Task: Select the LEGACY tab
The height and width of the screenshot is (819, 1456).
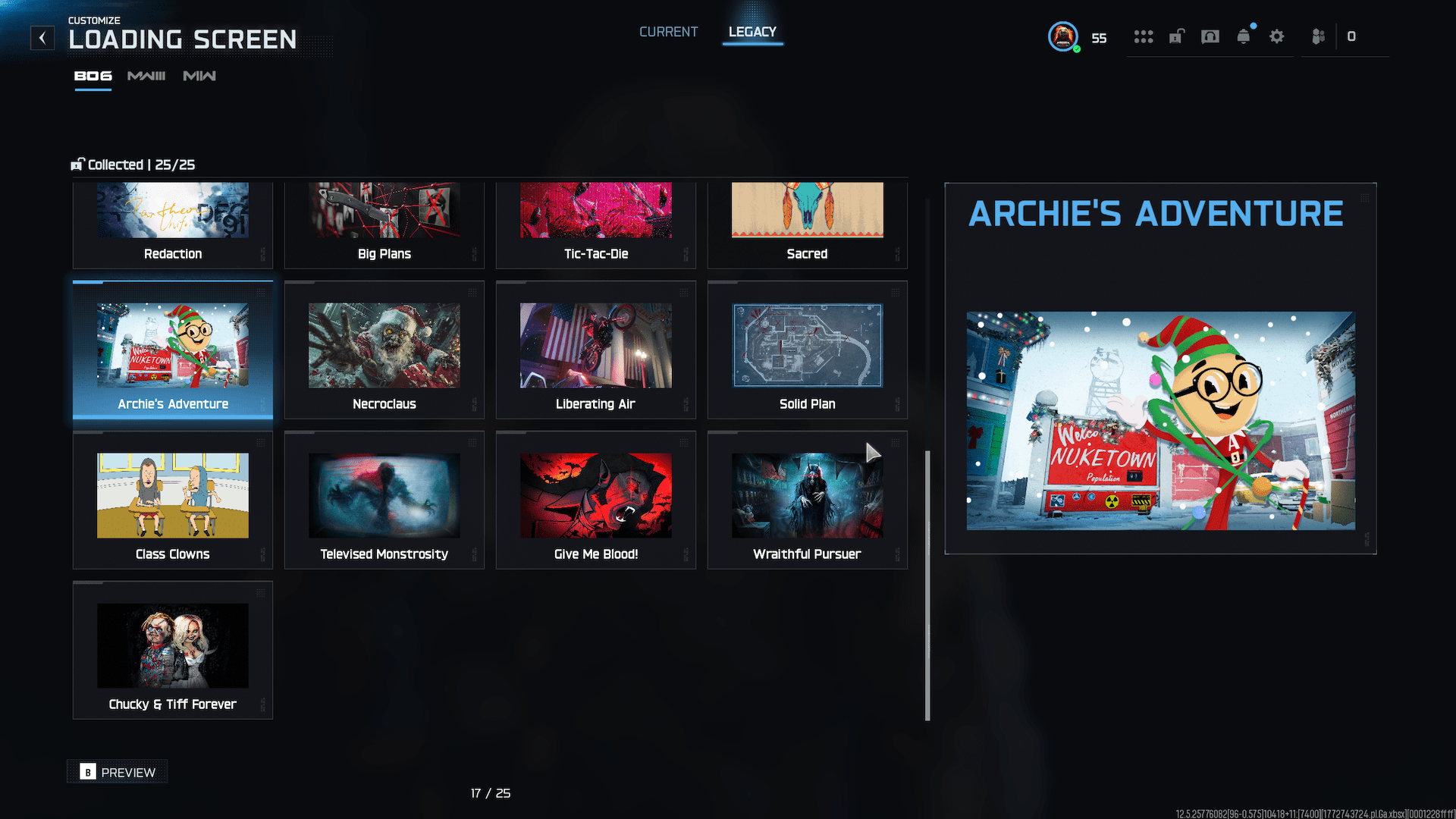Action: click(x=752, y=32)
